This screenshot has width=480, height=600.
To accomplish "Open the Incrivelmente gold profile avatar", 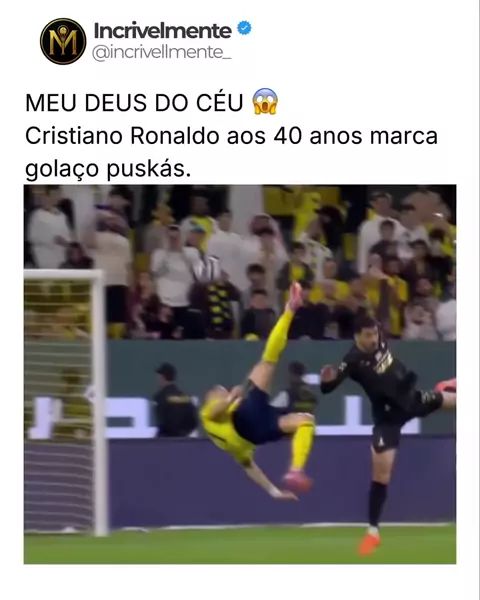I will click(x=63, y=41).
